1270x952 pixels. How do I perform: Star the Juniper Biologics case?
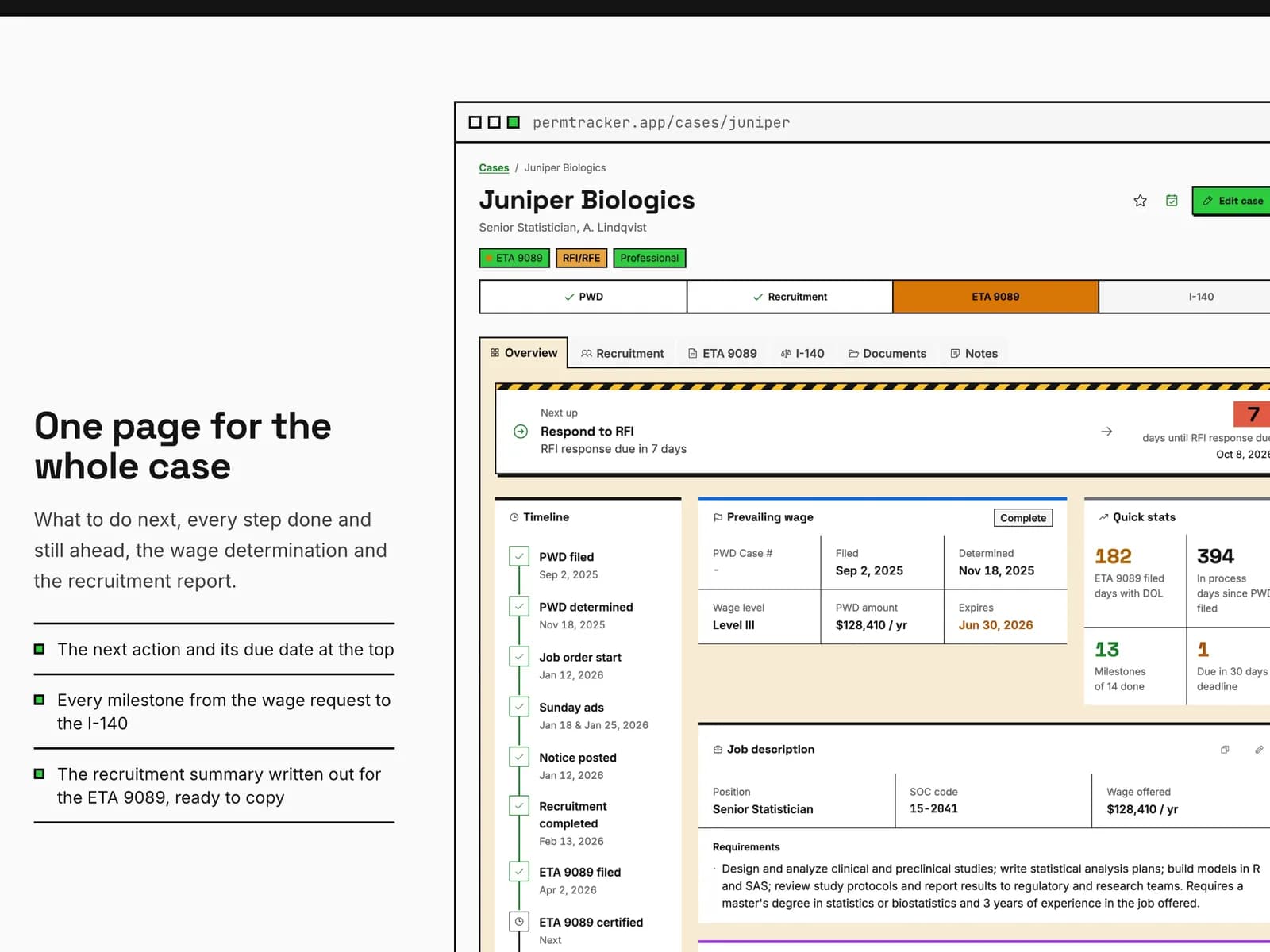click(x=1140, y=201)
